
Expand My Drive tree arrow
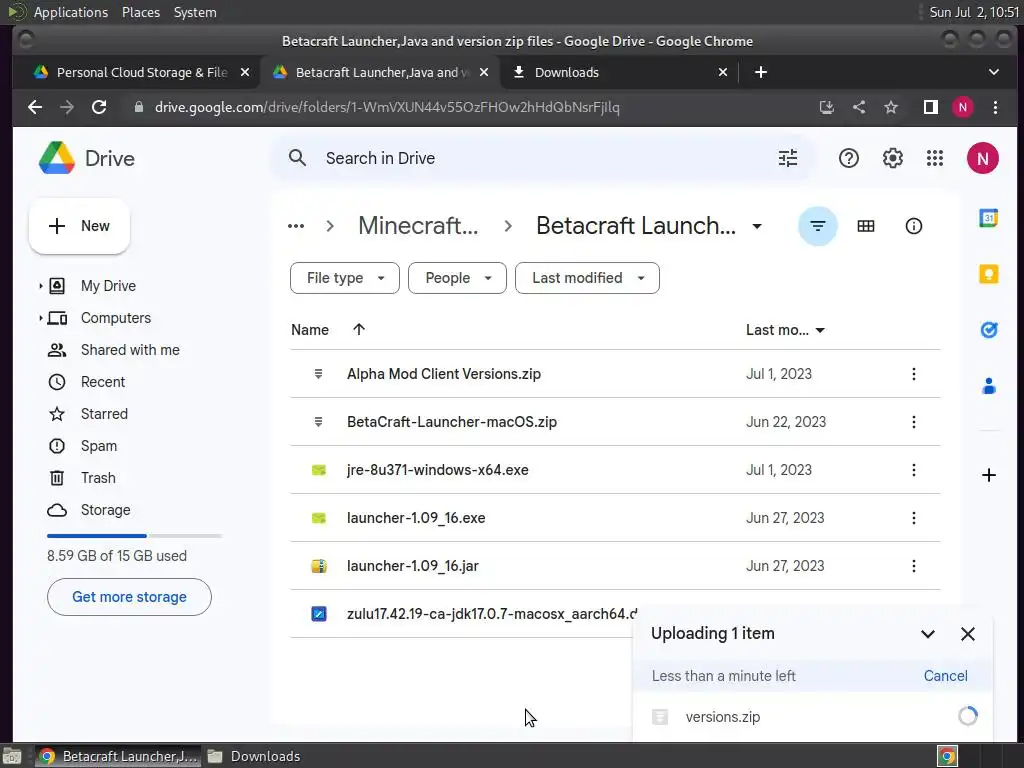click(x=40, y=286)
